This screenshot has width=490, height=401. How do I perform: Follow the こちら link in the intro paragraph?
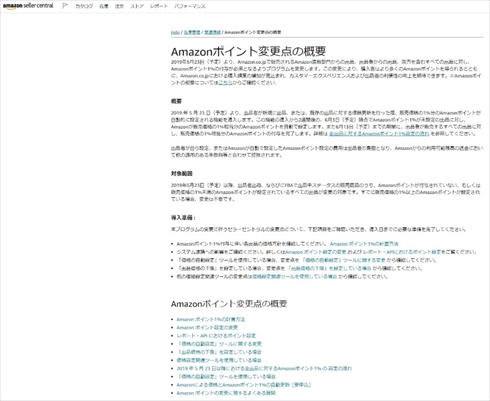(x=225, y=83)
